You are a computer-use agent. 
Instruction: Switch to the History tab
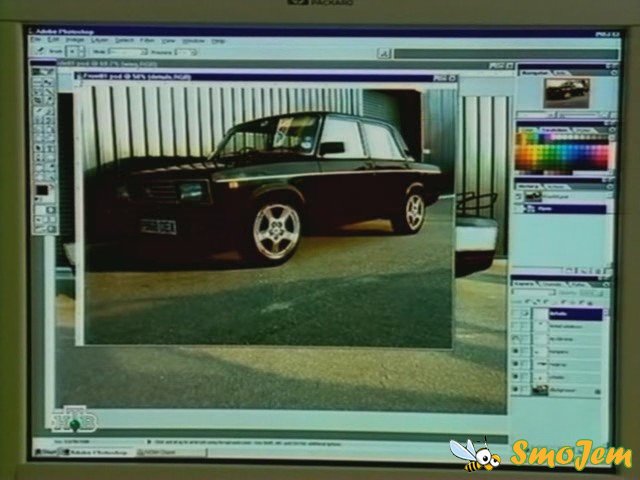pos(528,187)
